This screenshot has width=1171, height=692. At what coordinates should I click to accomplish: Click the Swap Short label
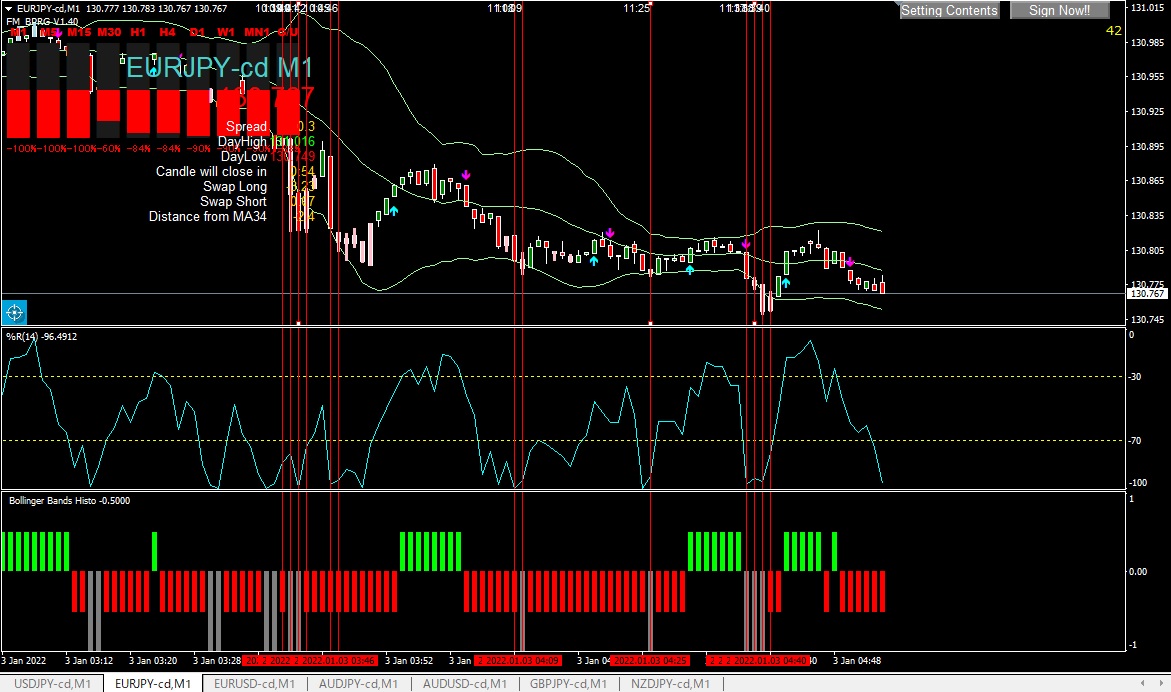point(233,201)
